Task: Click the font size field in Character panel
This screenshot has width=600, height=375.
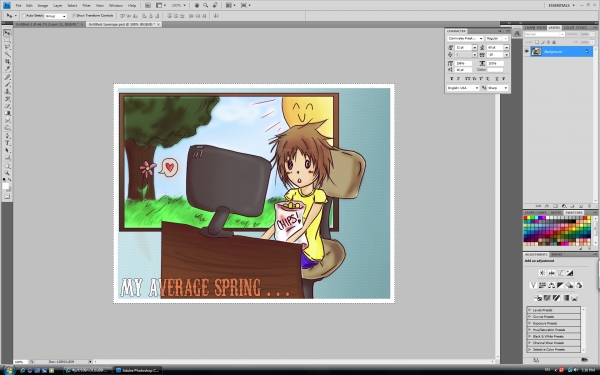Action: click(463, 47)
